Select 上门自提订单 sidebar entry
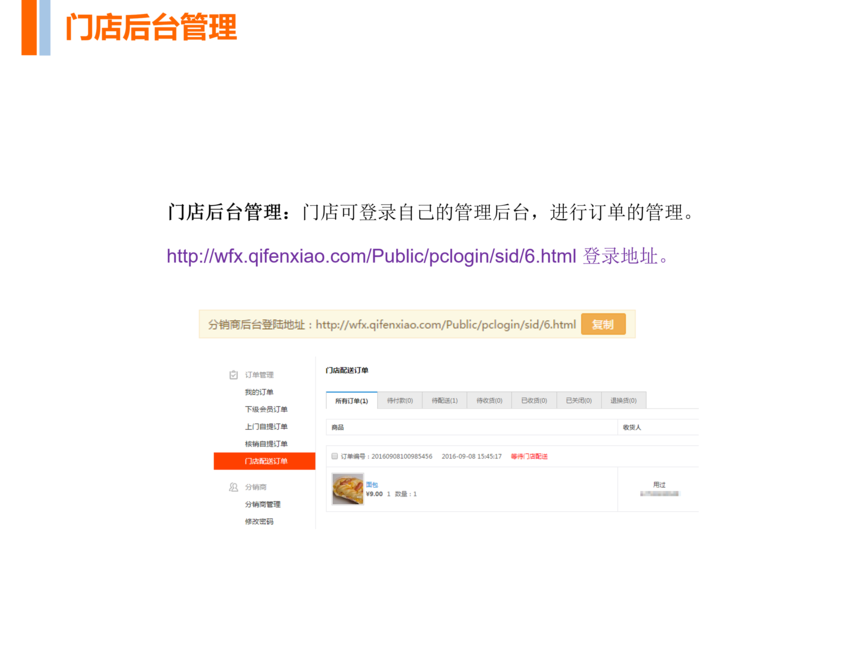Viewport: 860px width, 645px height. pyautogui.click(x=266, y=427)
